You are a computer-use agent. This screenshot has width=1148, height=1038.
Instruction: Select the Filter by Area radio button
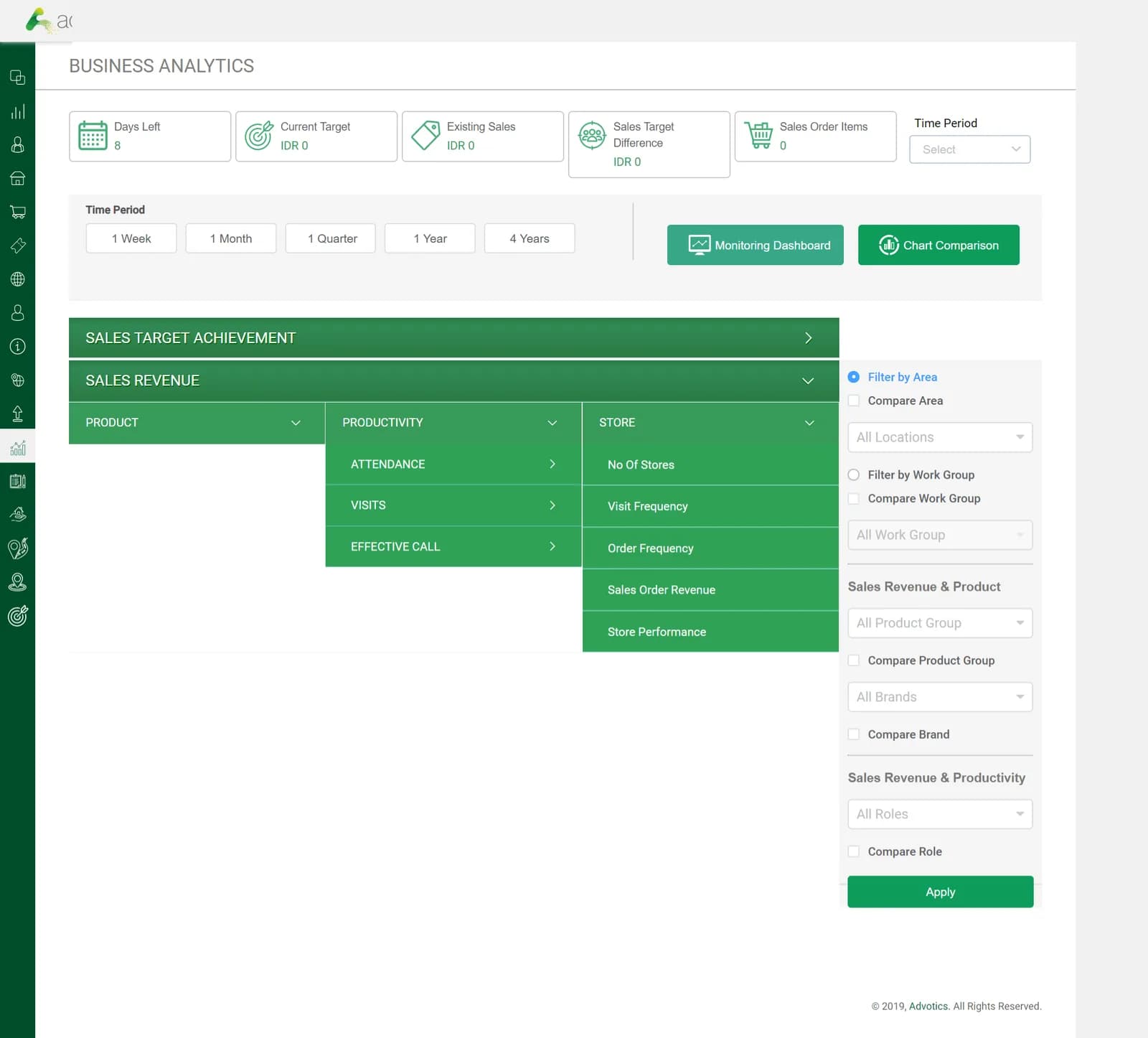click(854, 377)
